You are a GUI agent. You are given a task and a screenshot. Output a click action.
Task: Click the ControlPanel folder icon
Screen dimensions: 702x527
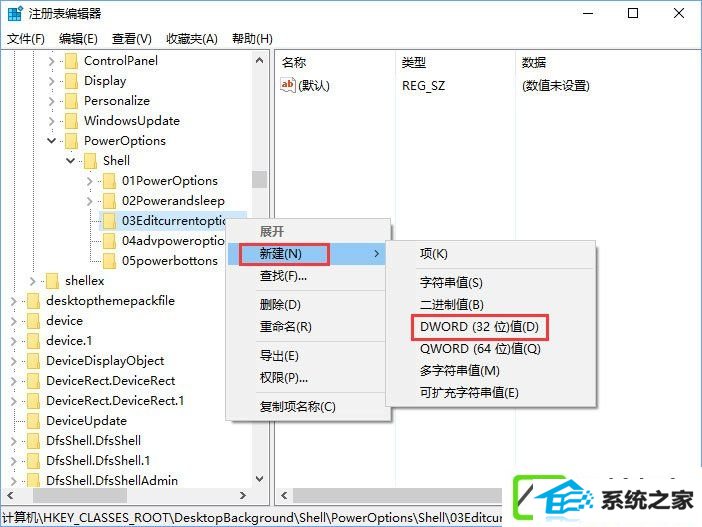71,61
